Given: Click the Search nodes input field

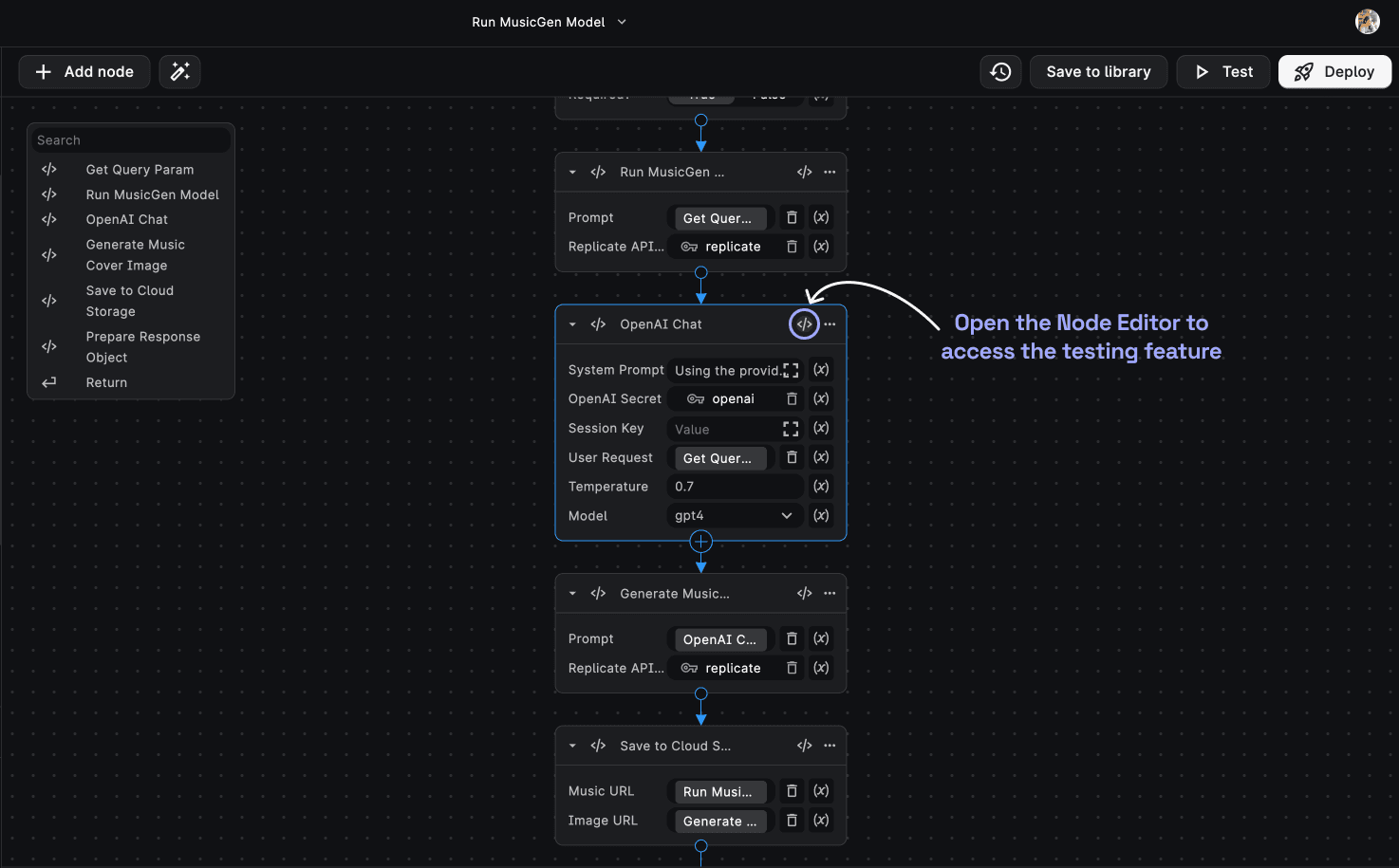Looking at the screenshot, I should click(x=131, y=140).
